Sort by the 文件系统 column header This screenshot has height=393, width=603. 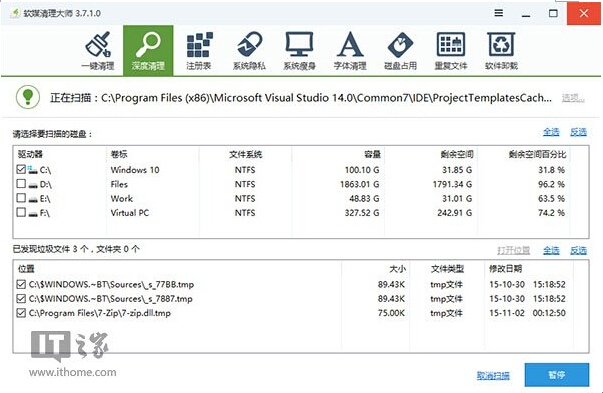coord(245,154)
